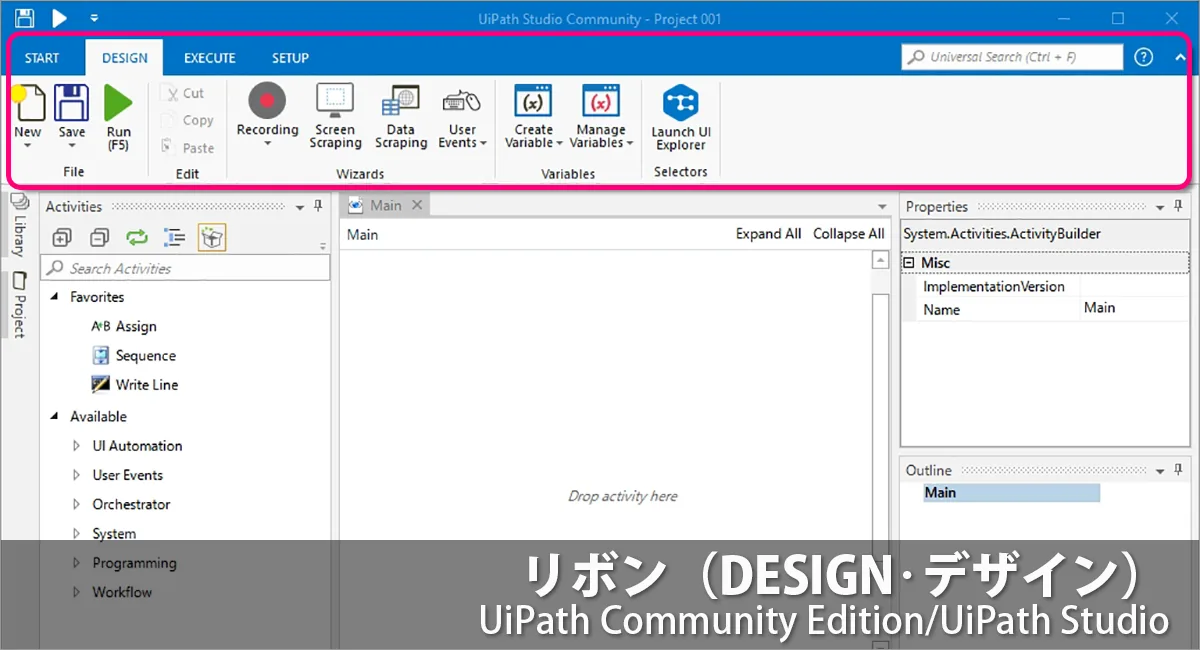Image resolution: width=1200 pixels, height=650 pixels.
Task: Switch to the EXECUTE ribbon tab
Action: pyautogui.click(x=209, y=58)
